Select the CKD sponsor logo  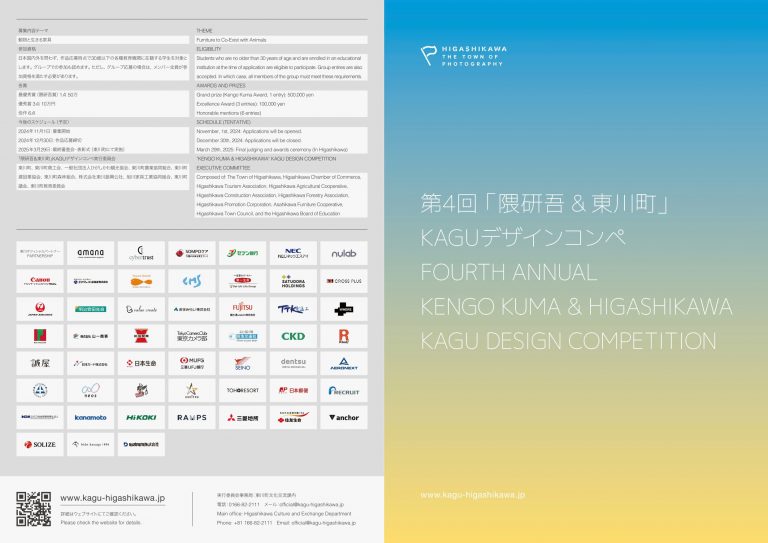pyautogui.click(x=293, y=337)
